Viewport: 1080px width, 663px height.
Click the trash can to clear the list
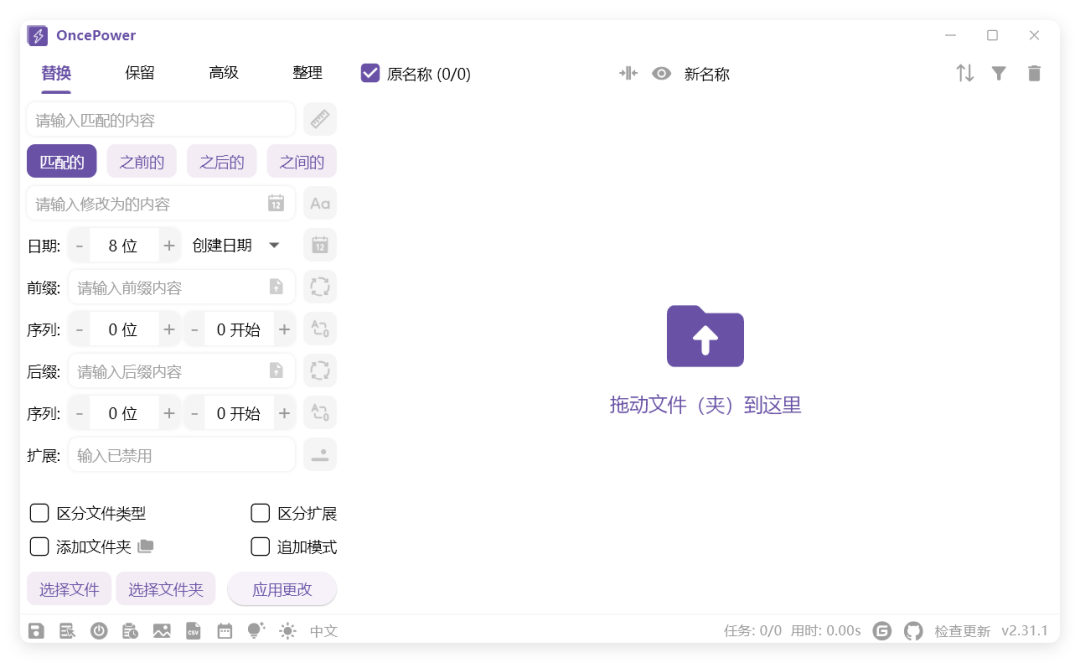point(1034,73)
